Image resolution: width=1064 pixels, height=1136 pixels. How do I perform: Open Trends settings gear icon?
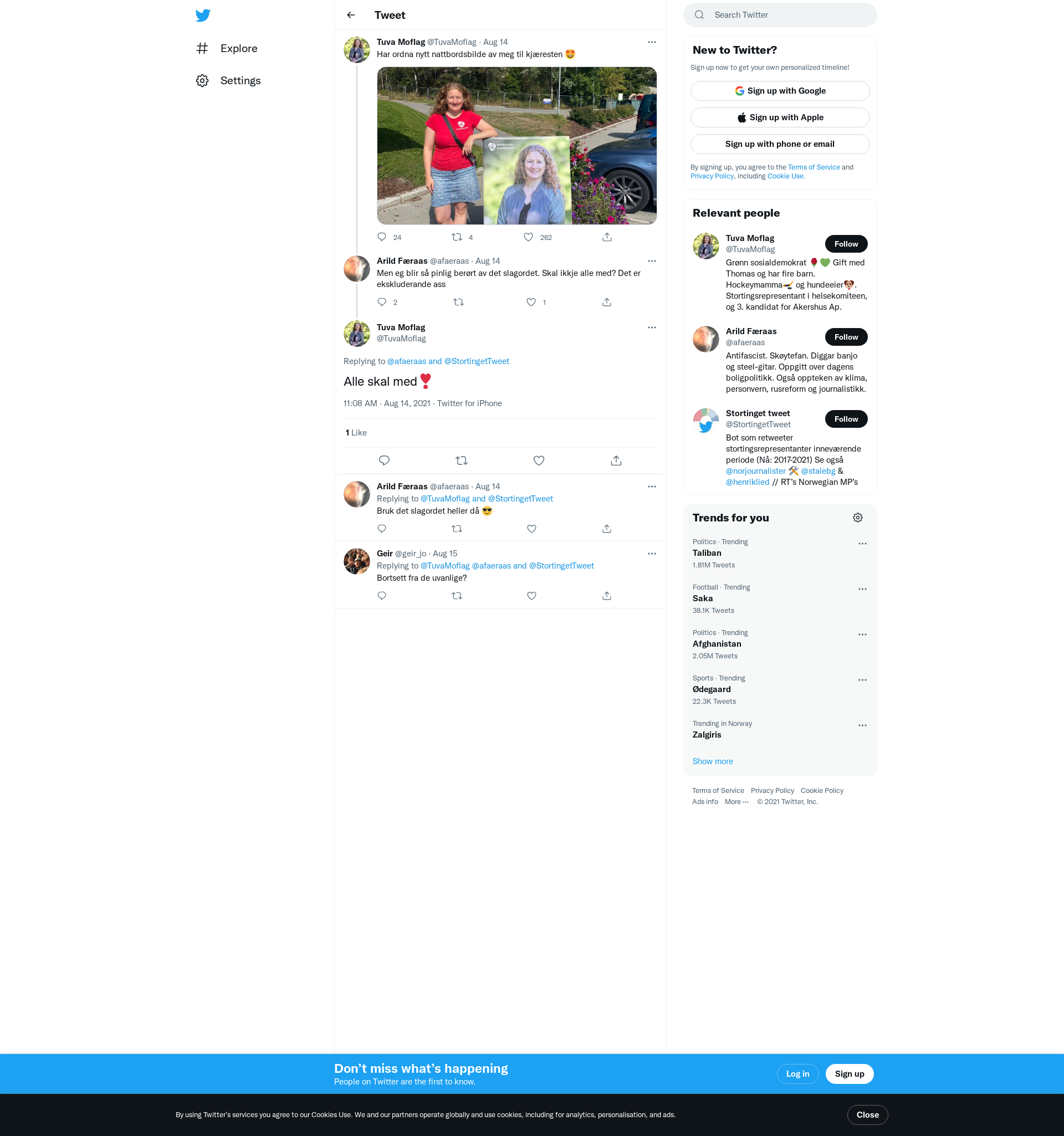[857, 518]
